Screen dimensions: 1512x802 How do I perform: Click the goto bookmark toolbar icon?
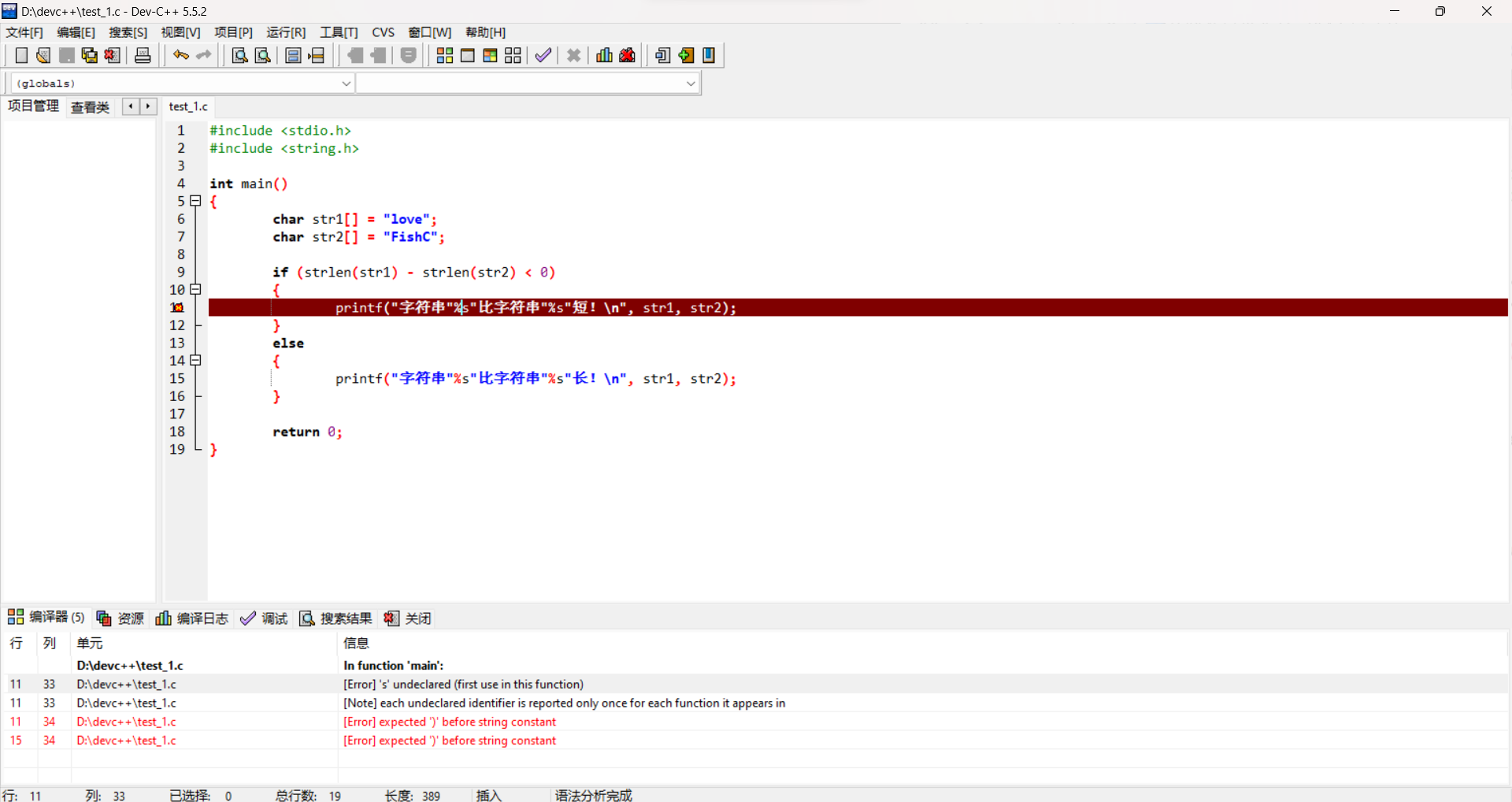click(317, 55)
